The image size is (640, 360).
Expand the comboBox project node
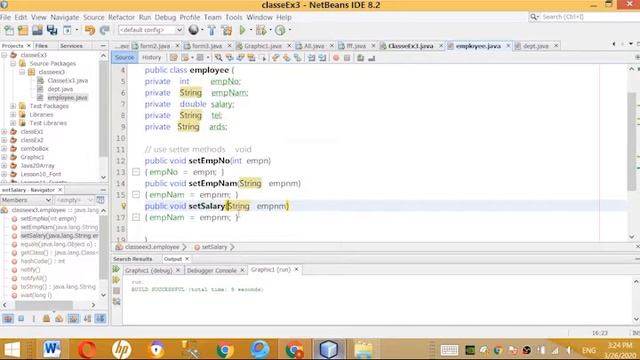pos(4,149)
